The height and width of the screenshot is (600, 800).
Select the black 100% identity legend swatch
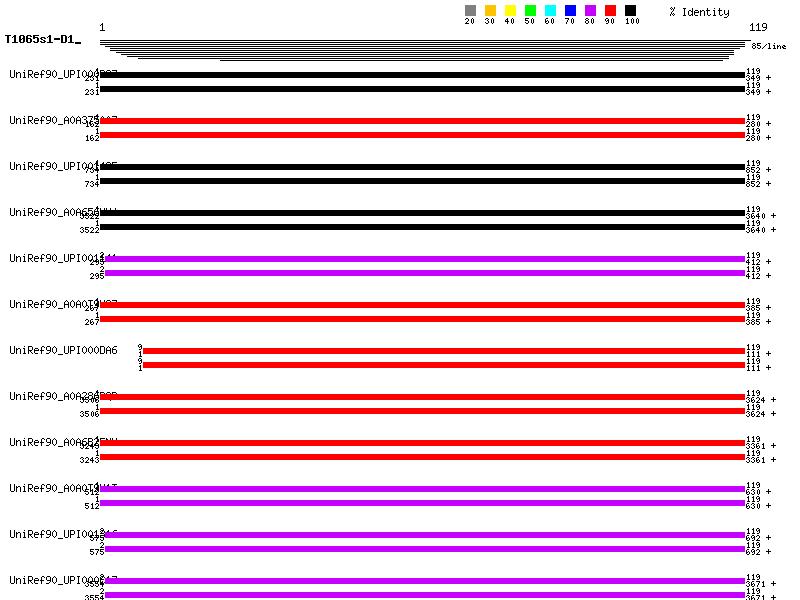tap(630, 11)
